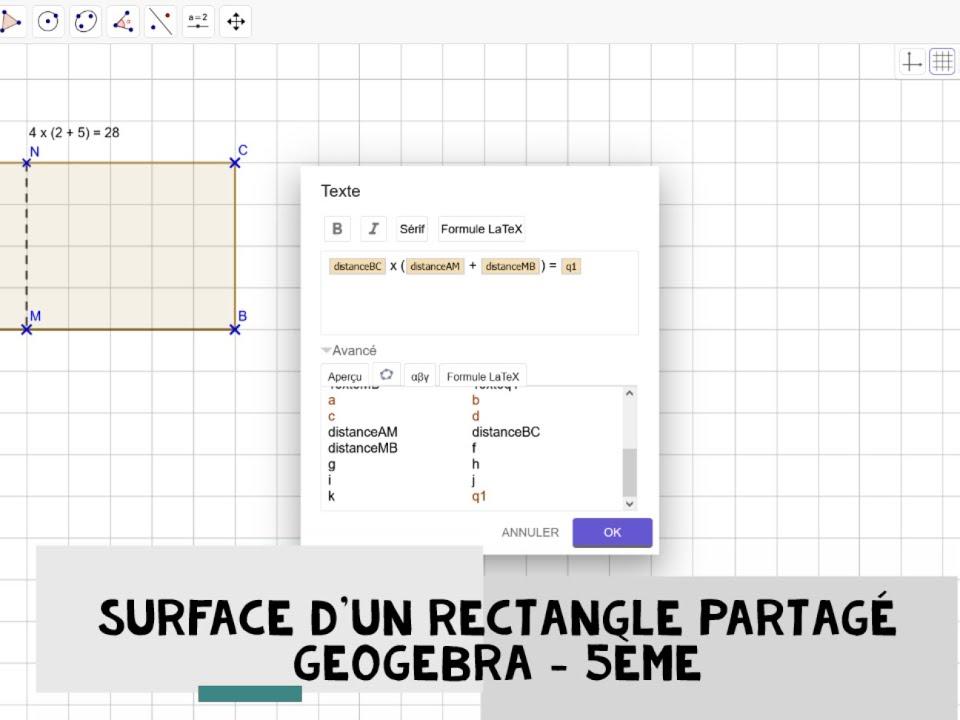Insert the distanceBC variable from the list

coord(507,432)
